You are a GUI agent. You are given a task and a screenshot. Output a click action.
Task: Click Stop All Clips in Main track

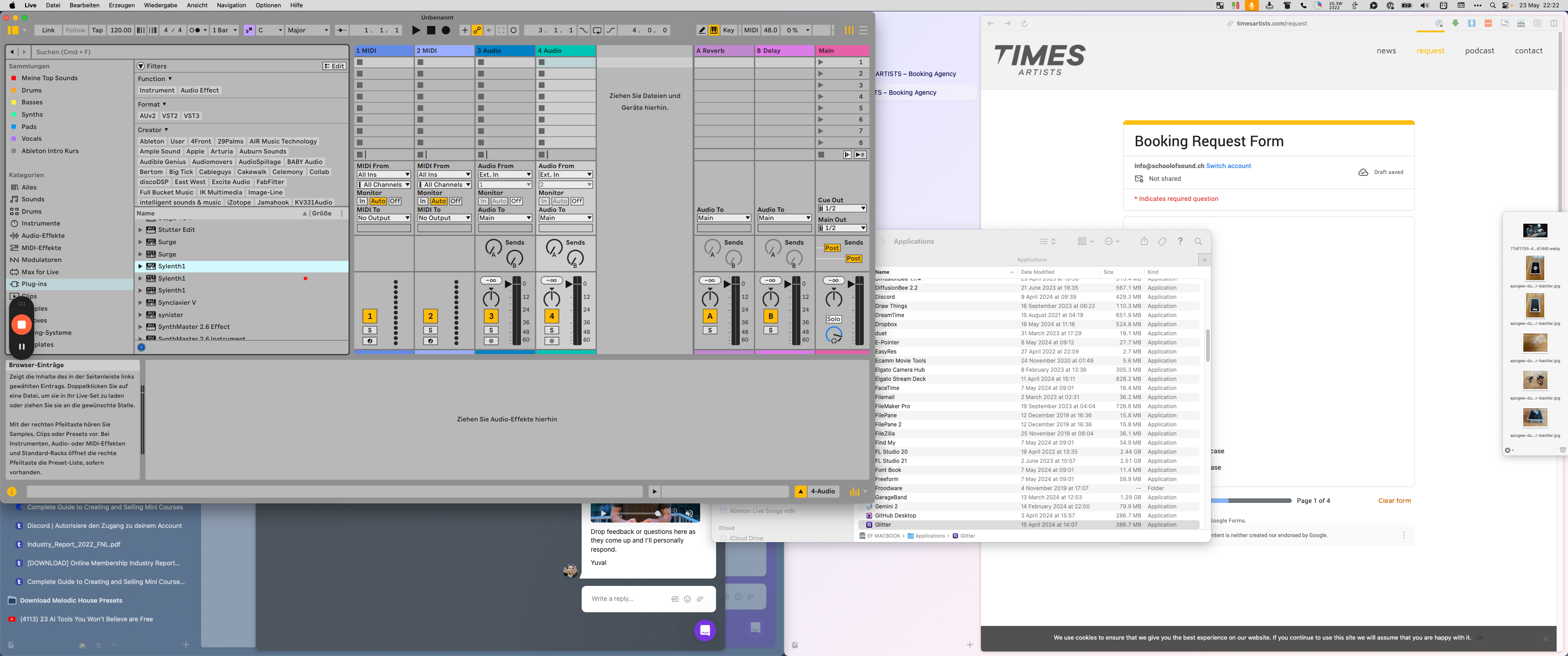(821, 154)
